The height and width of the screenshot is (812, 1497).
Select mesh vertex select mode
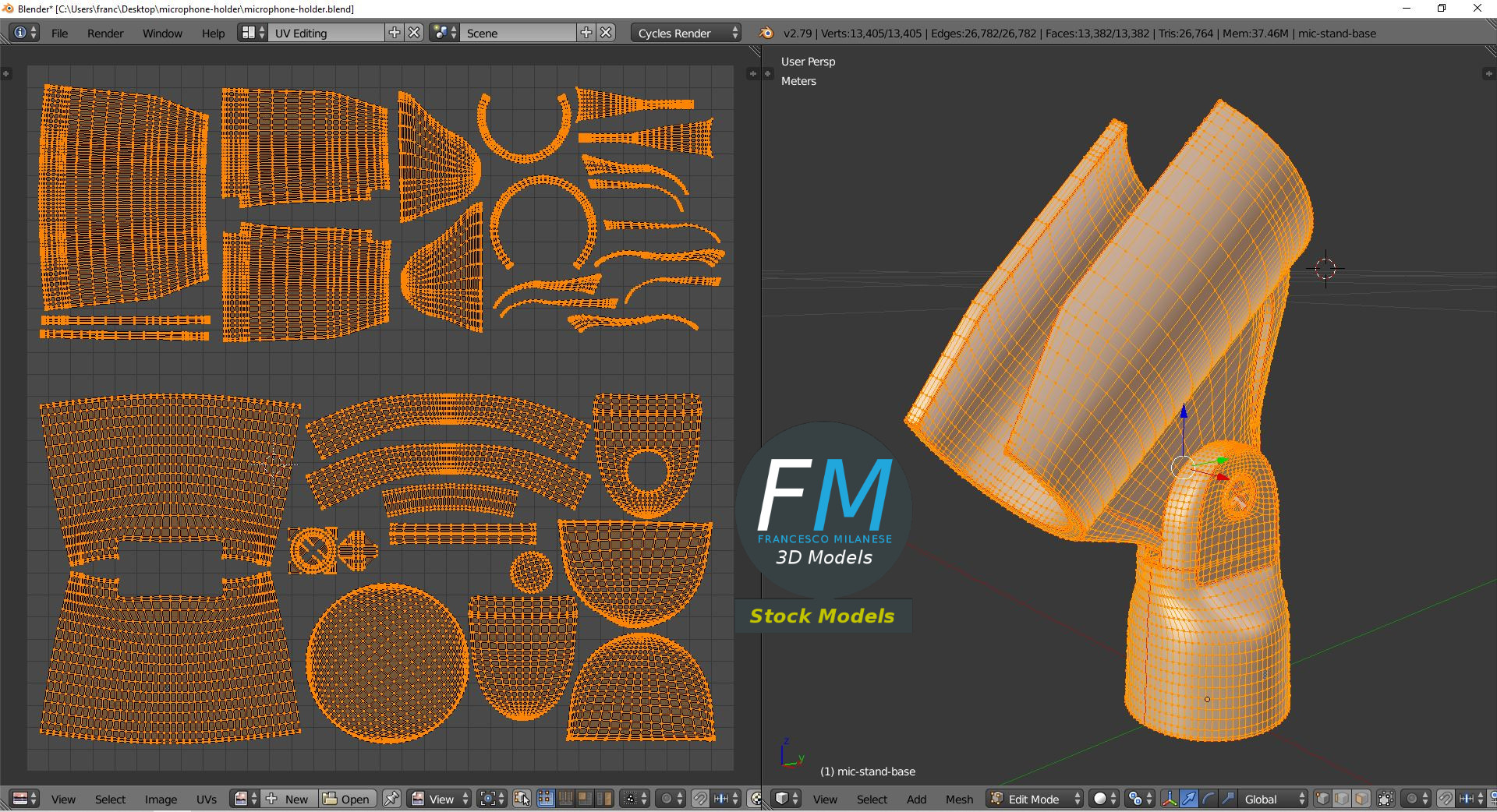point(1322,799)
